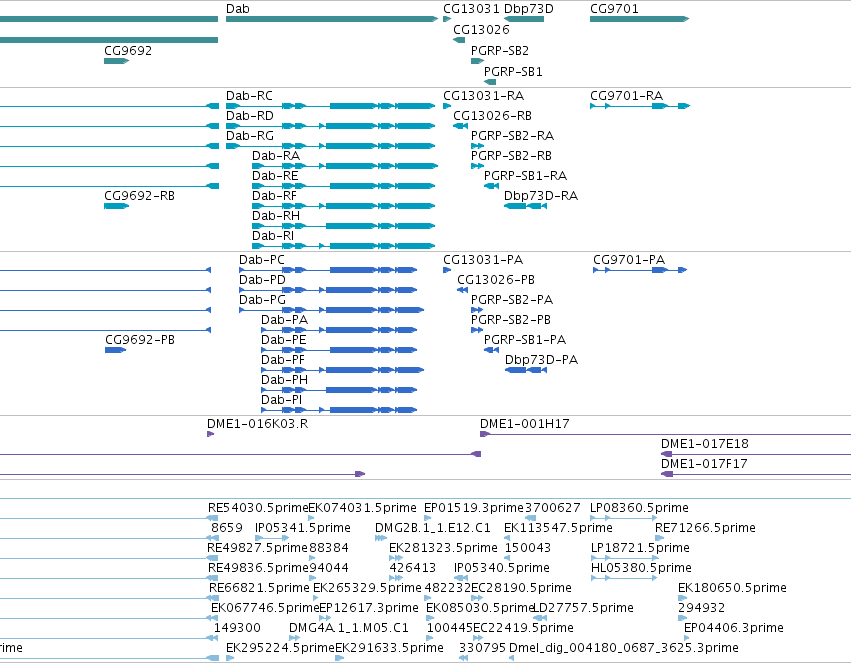Select the Dbp73D gene label

pos(529,9)
